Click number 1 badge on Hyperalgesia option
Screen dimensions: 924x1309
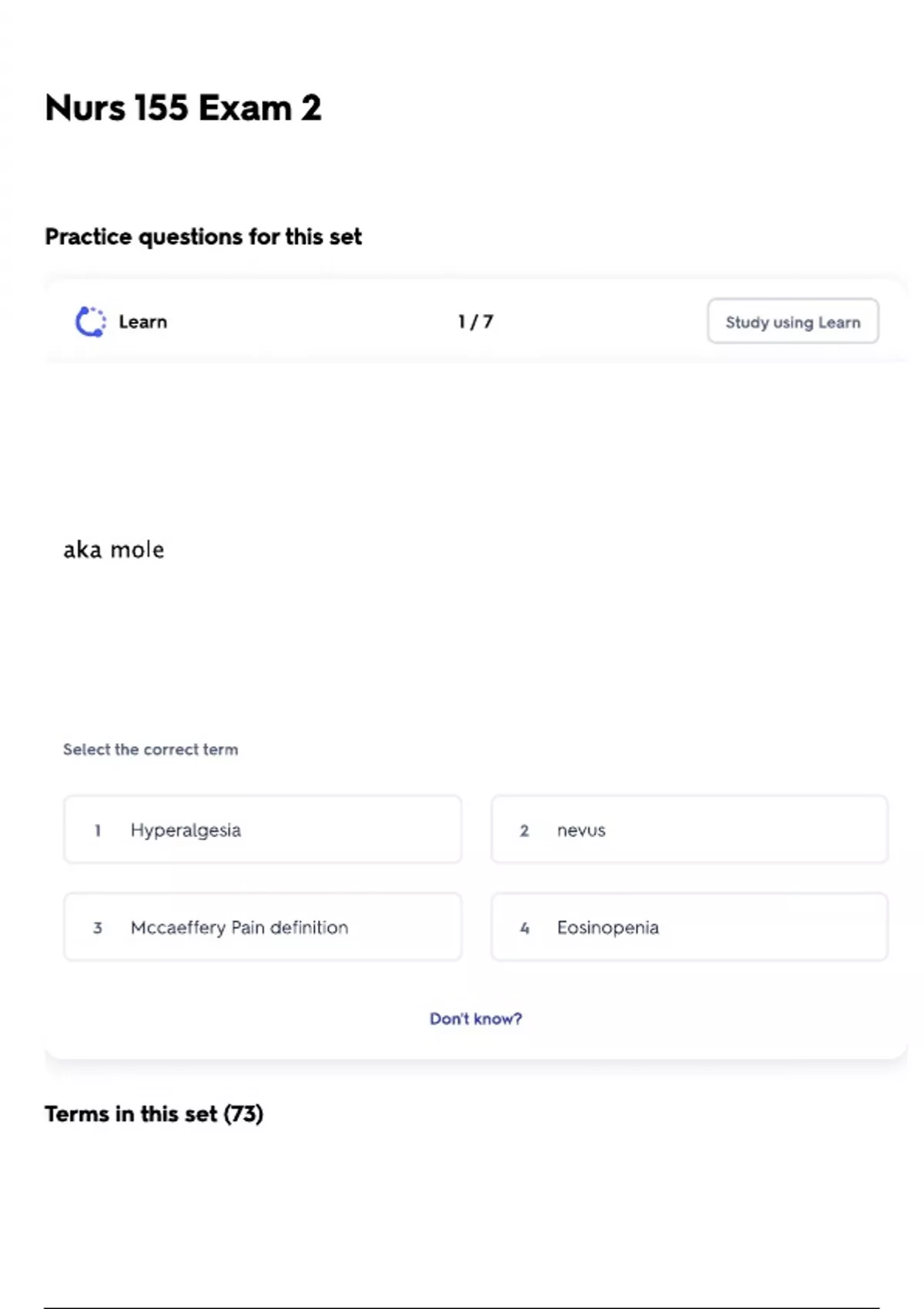click(98, 831)
